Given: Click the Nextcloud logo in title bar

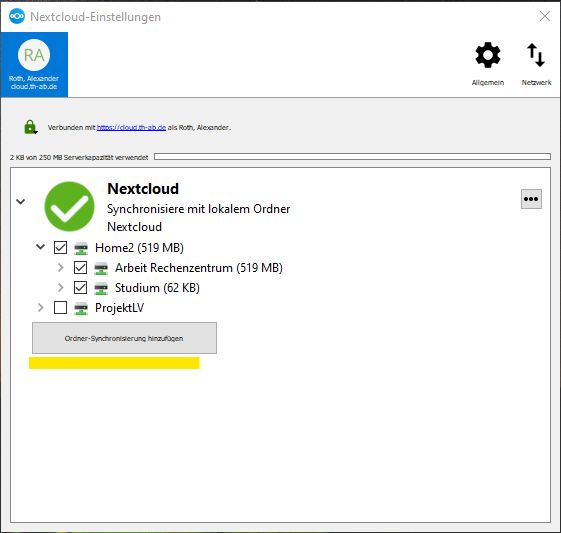Looking at the screenshot, I should (x=17, y=16).
